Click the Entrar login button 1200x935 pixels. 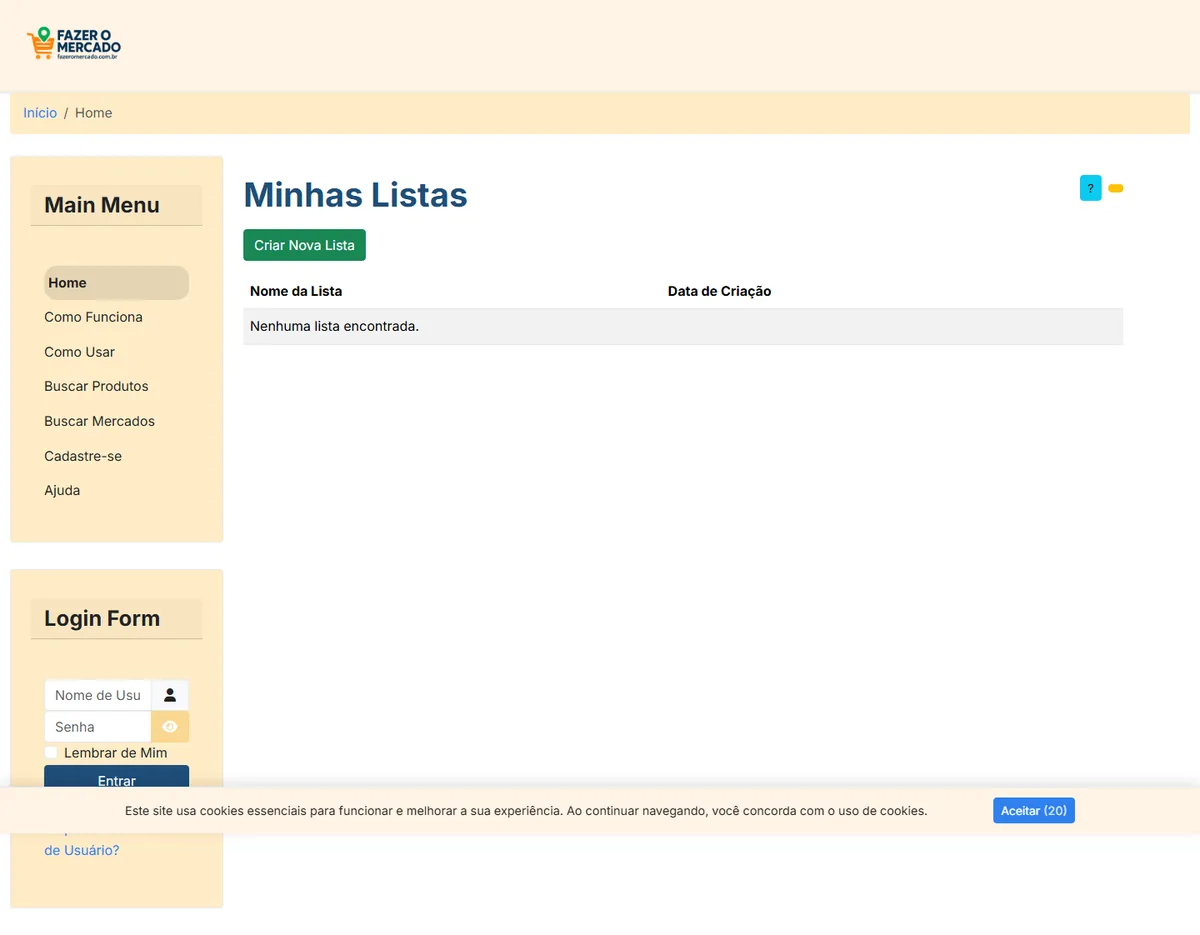coord(116,778)
